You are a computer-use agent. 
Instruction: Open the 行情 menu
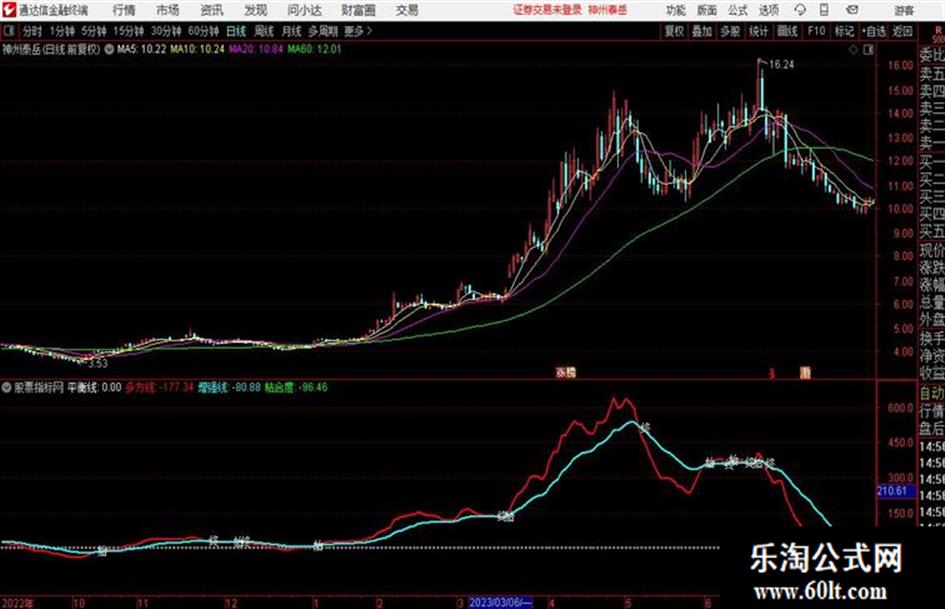124,10
